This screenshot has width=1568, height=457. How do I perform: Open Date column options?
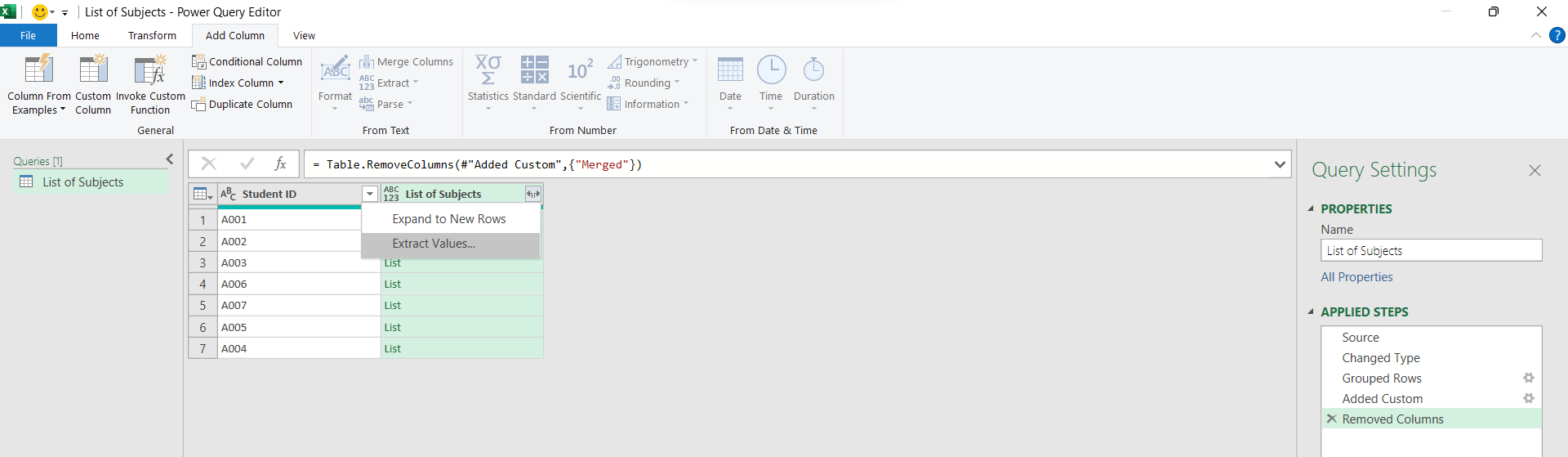point(730,85)
